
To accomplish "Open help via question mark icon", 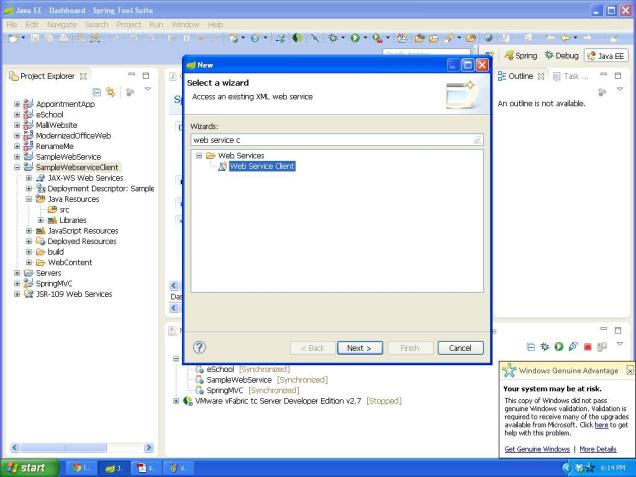I will click(x=200, y=347).
